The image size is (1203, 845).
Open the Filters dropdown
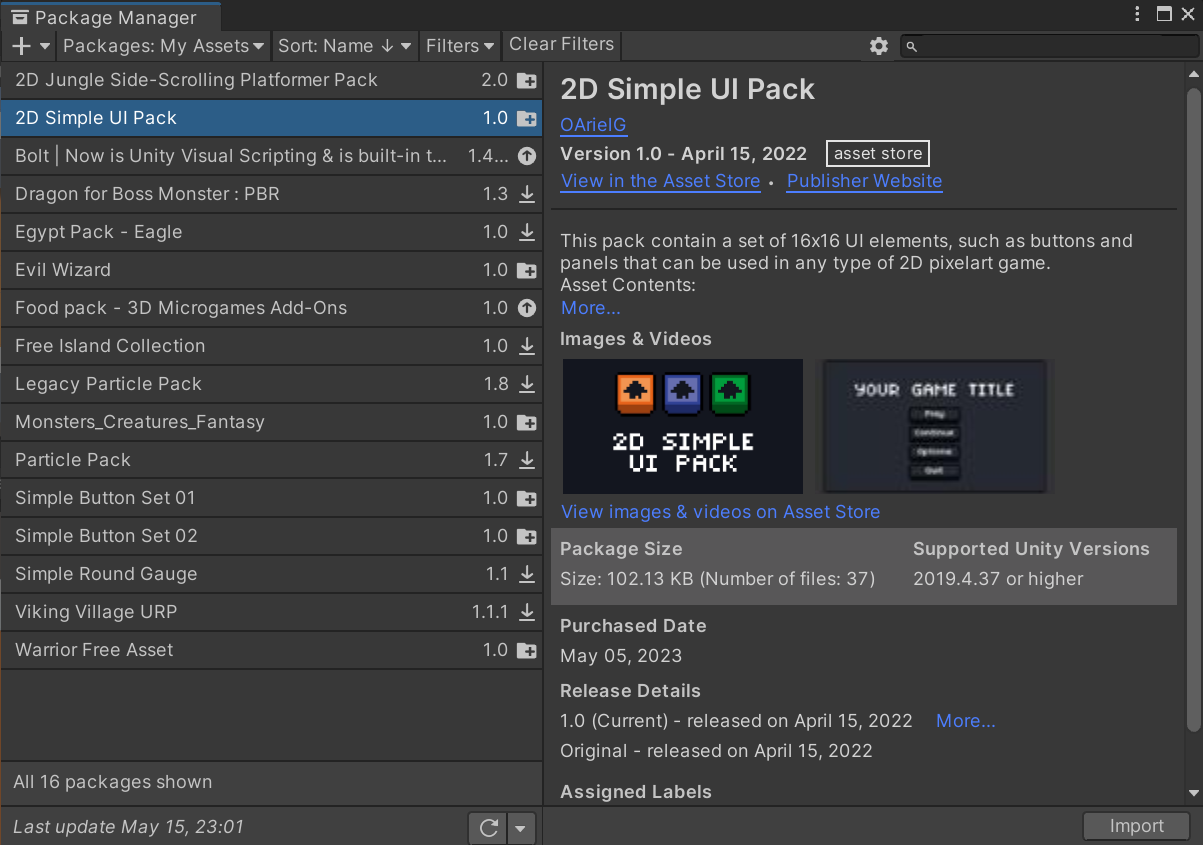click(x=460, y=46)
